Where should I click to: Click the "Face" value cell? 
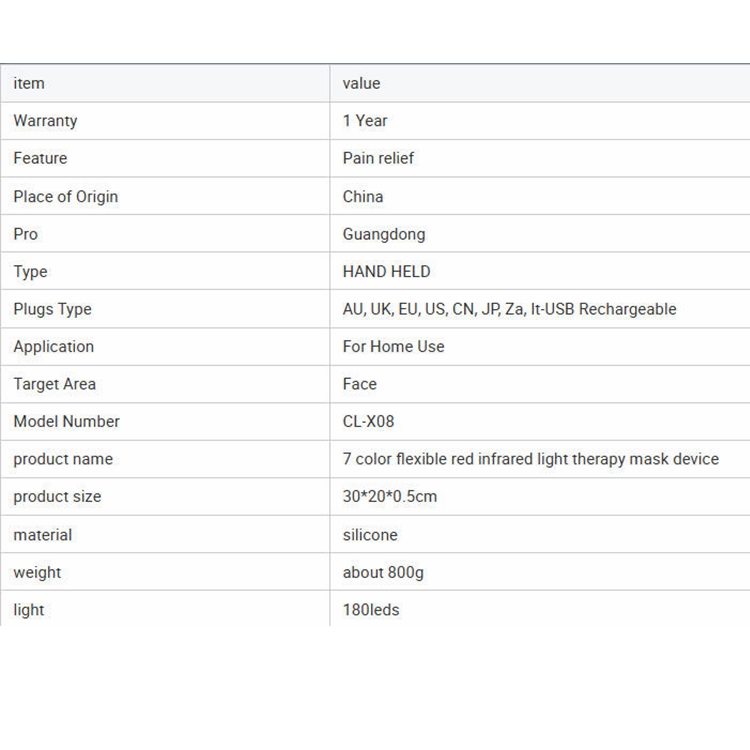(360, 384)
